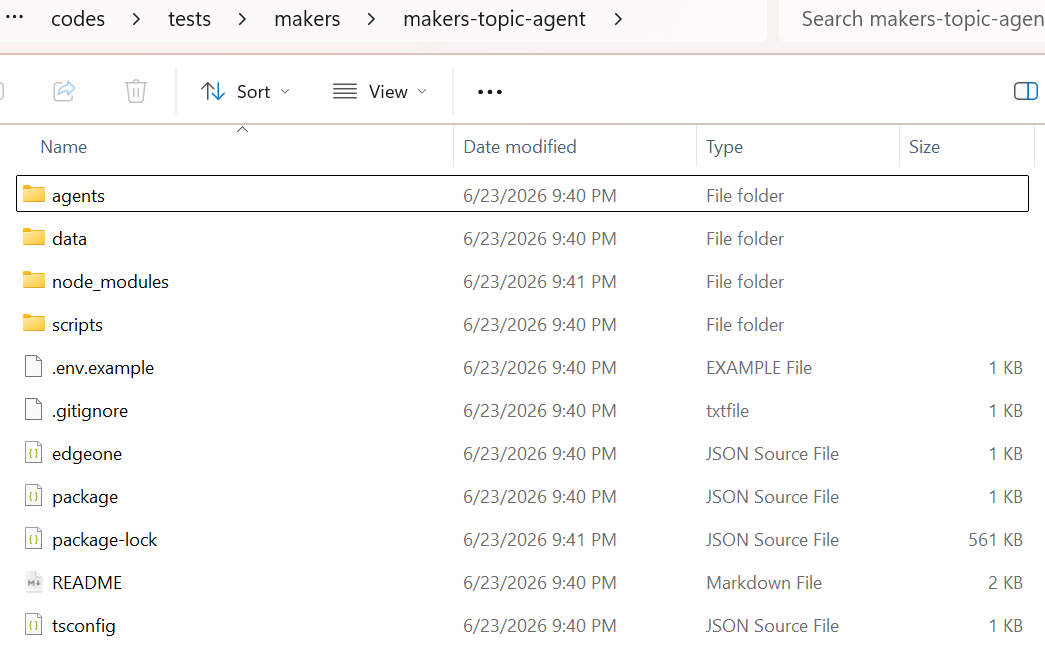Navigate to codes breadcrumb

78,19
